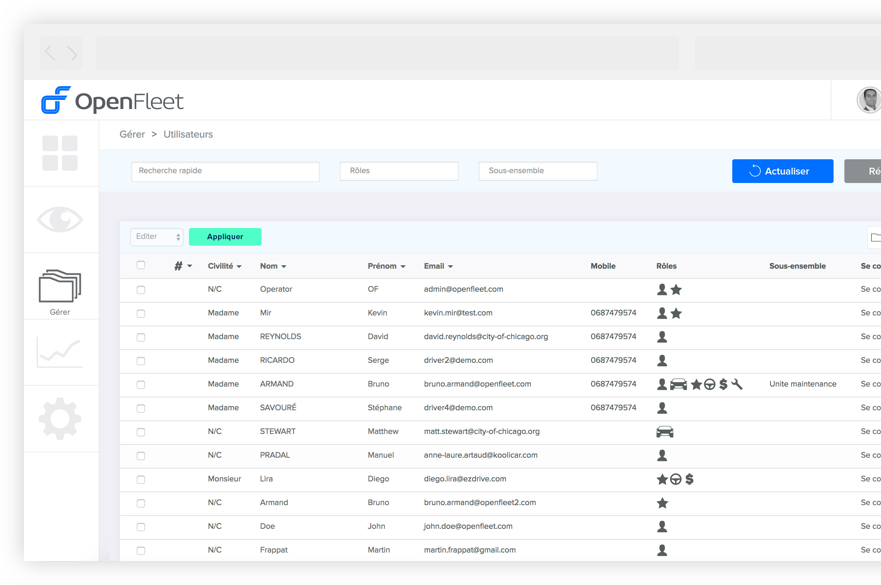Check the checkbox for John Doe's row
The image size is (881, 585).
[x=140, y=526]
